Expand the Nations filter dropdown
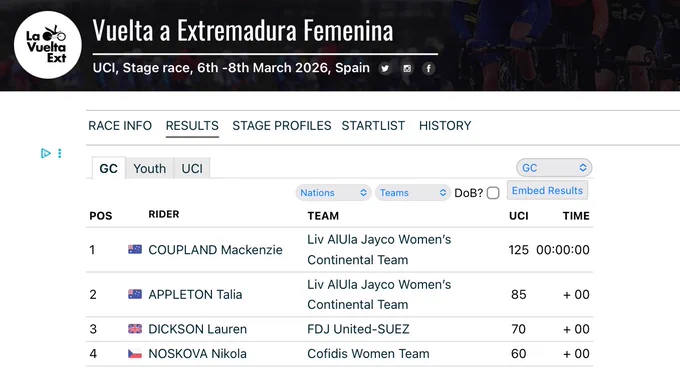This screenshot has width=680, height=369. [x=333, y=193]
